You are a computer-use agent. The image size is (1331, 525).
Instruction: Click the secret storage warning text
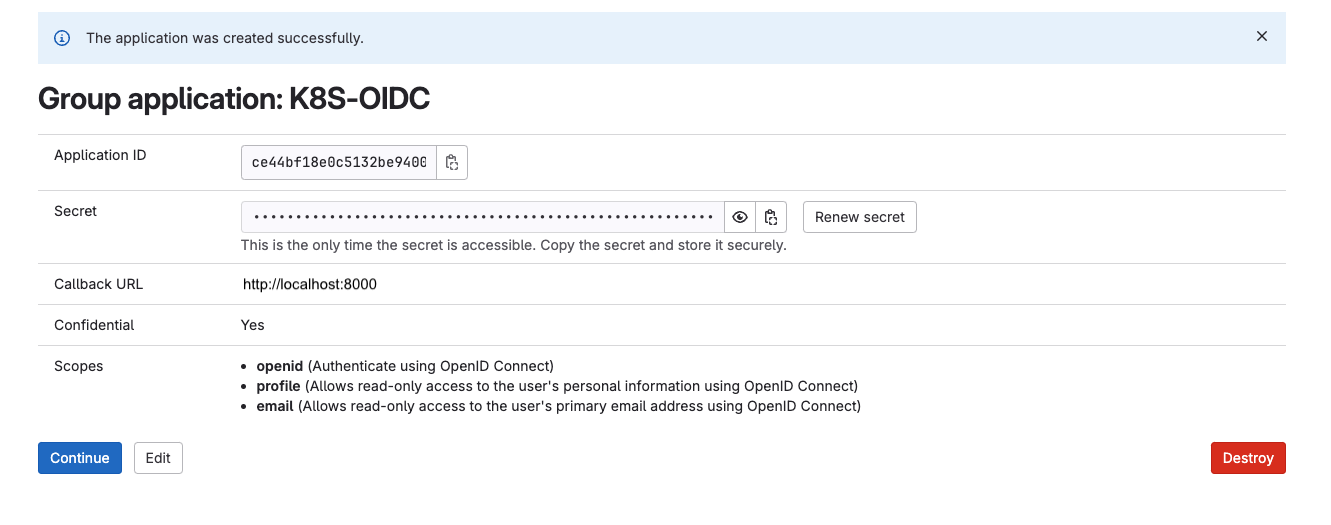[x=513, y=245]
